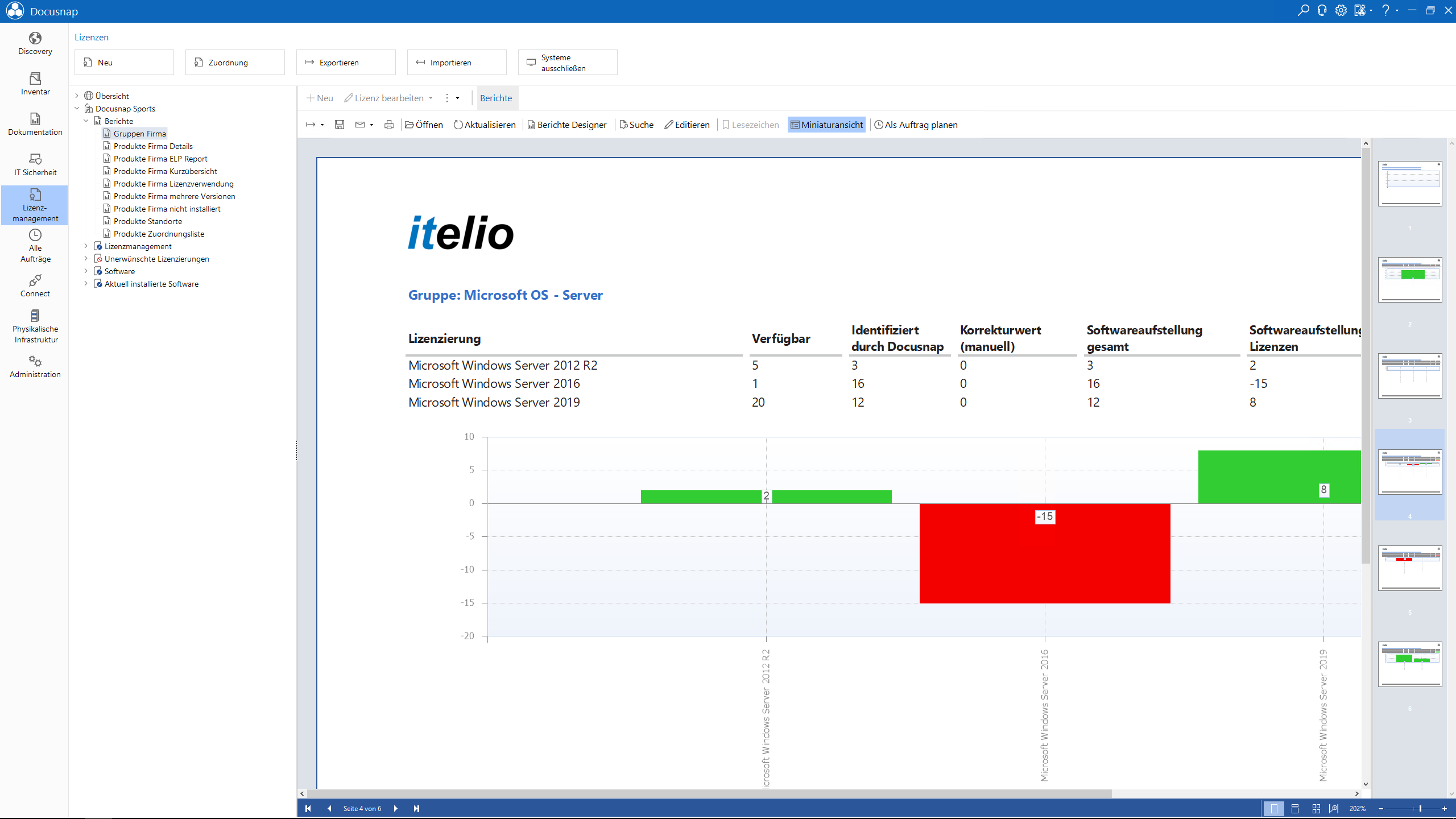This screenshot has height=819, width=1456.
Task: Expand the Übersicht tree node
Action: point(77,96)
